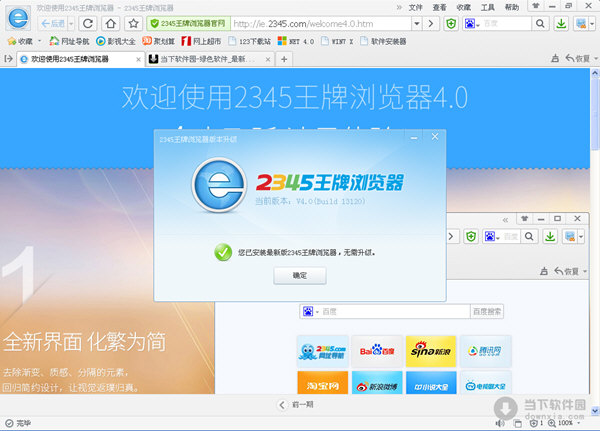Click the screenshot tool icon in toolbar
Image resolution: width=600 pixels, height=431 pixels.
pyautogui.click(x=581, y=24)
